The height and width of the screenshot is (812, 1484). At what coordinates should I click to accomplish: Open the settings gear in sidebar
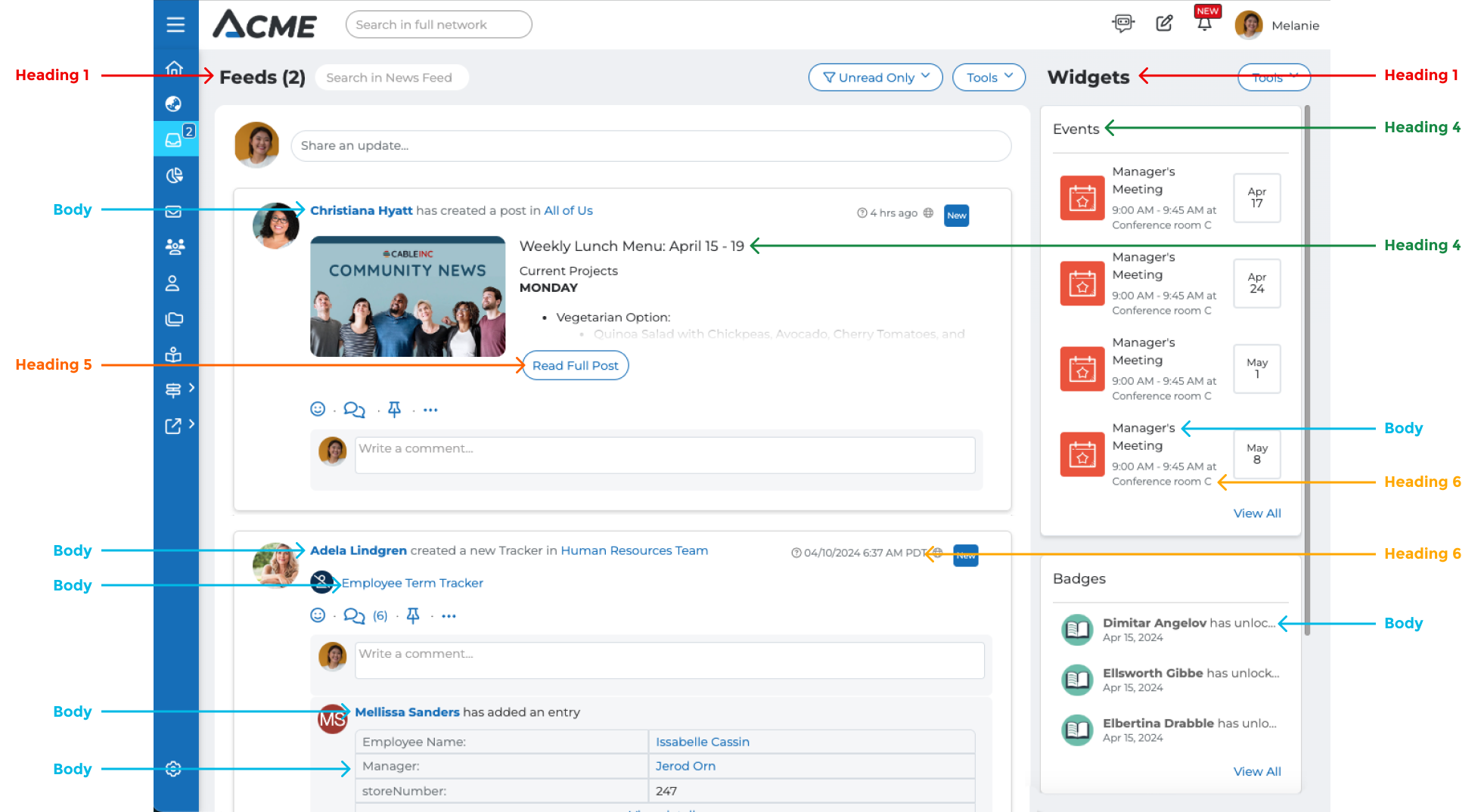tap(173, 769)
